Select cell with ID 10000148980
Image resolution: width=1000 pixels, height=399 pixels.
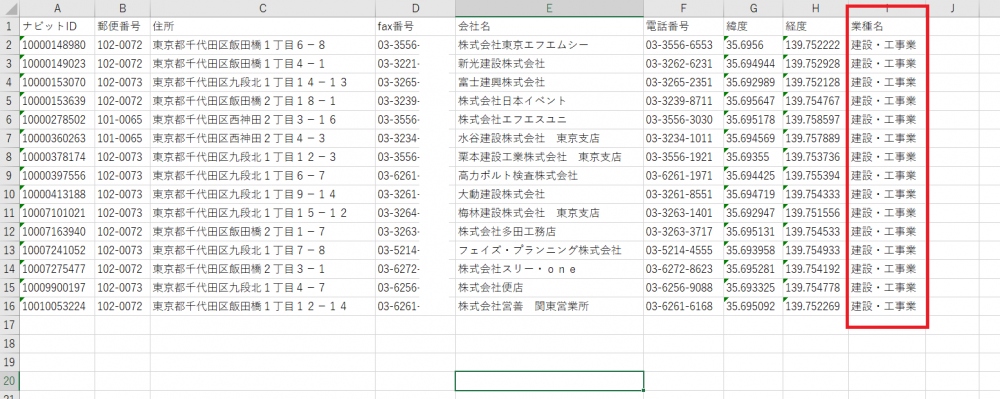point(57,45)
